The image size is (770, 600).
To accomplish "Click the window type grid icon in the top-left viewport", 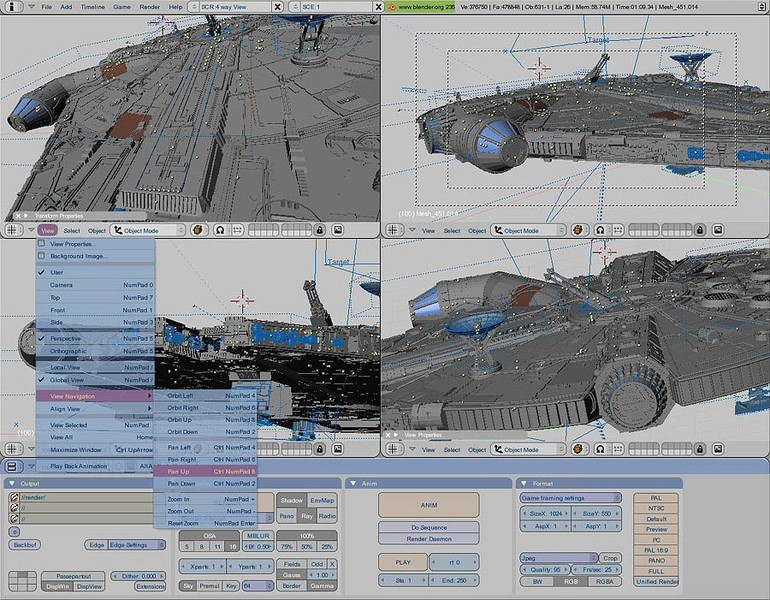I will point(13,230).
